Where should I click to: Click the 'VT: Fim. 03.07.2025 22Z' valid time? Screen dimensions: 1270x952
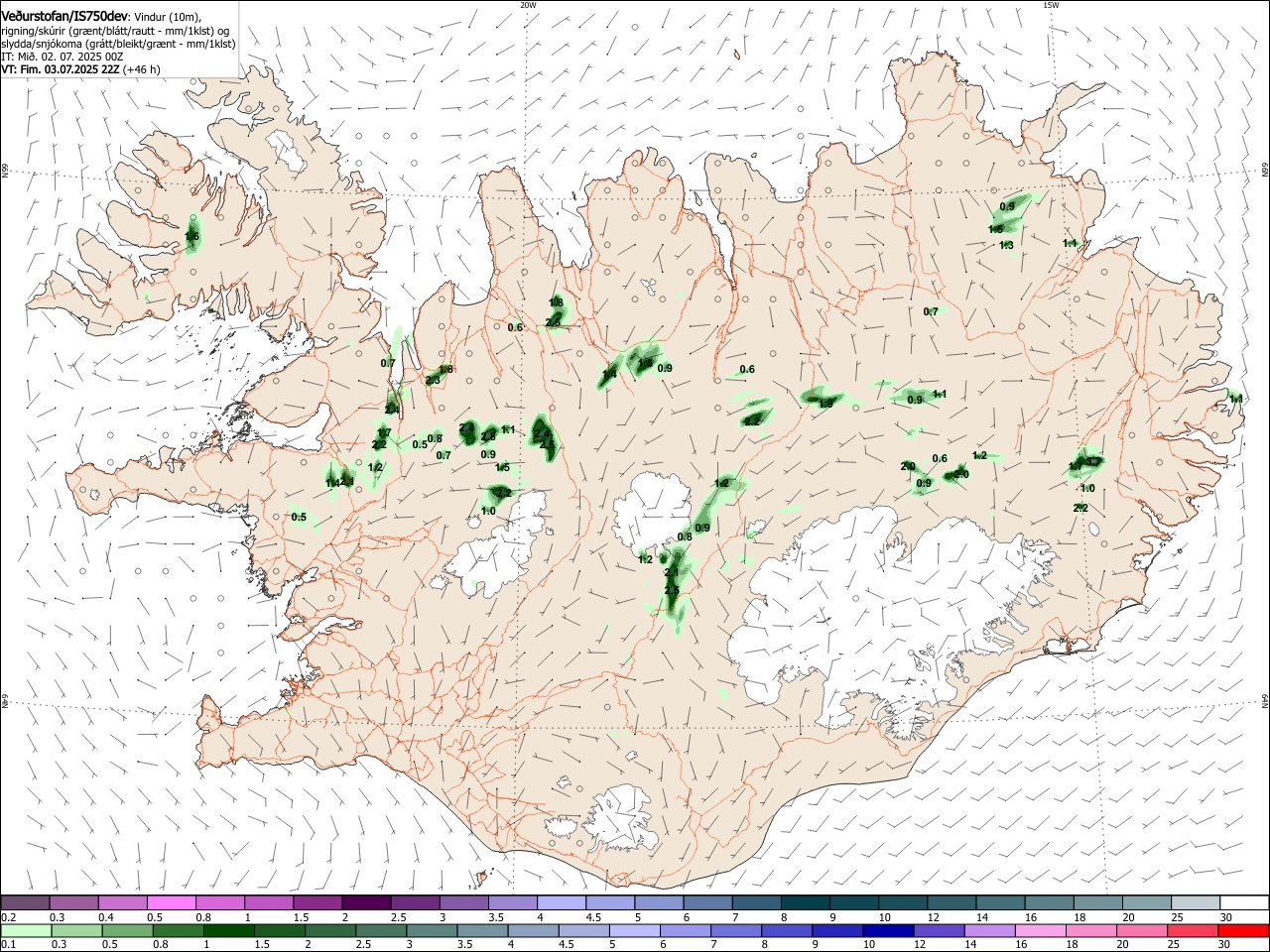[x=61, y=69]
